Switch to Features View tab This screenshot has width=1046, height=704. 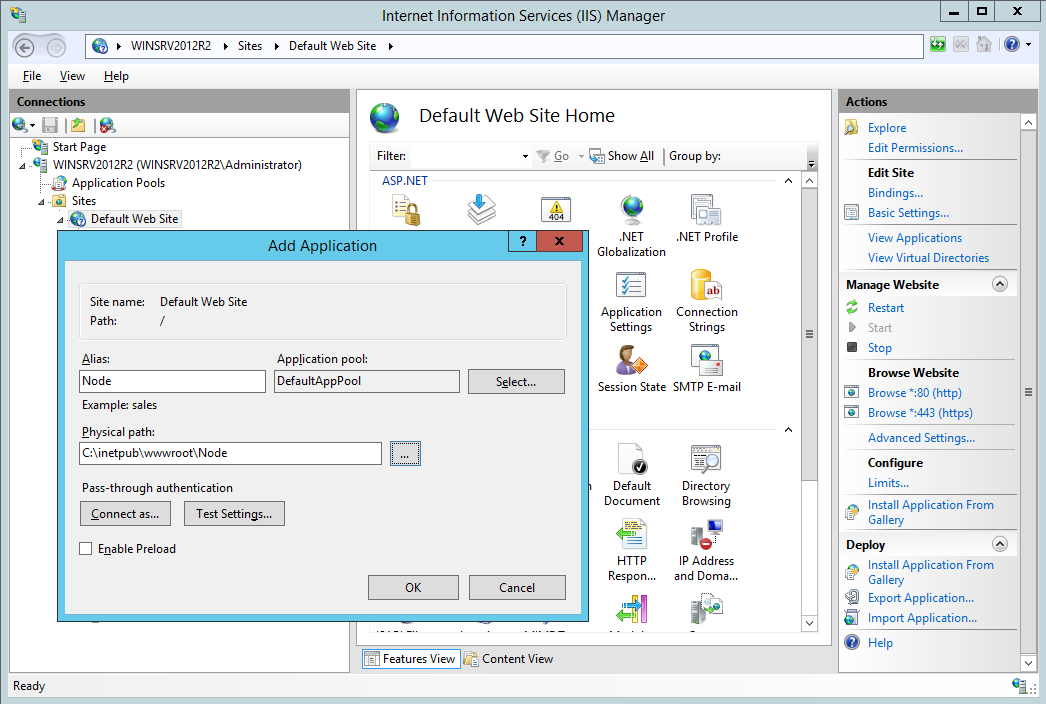pos(411,659)
